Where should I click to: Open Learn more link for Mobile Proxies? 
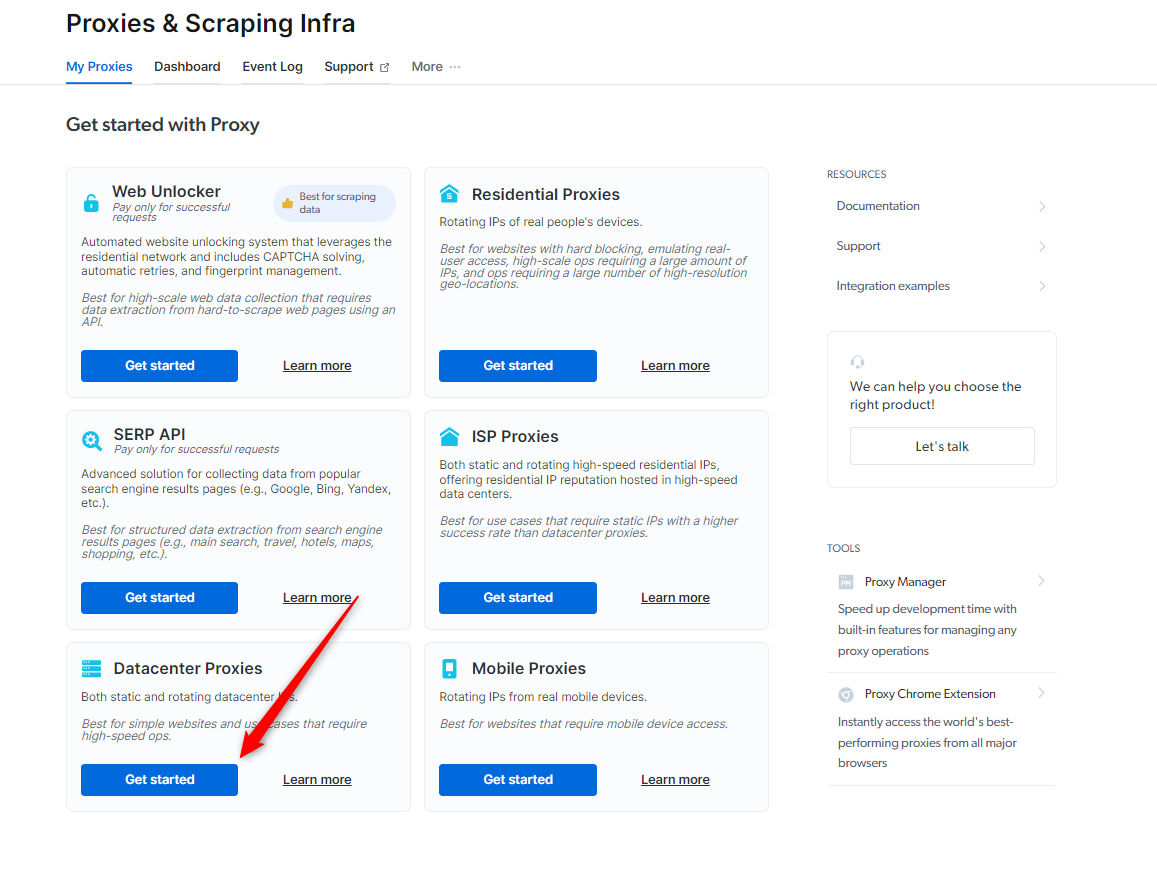coord(675,779)
